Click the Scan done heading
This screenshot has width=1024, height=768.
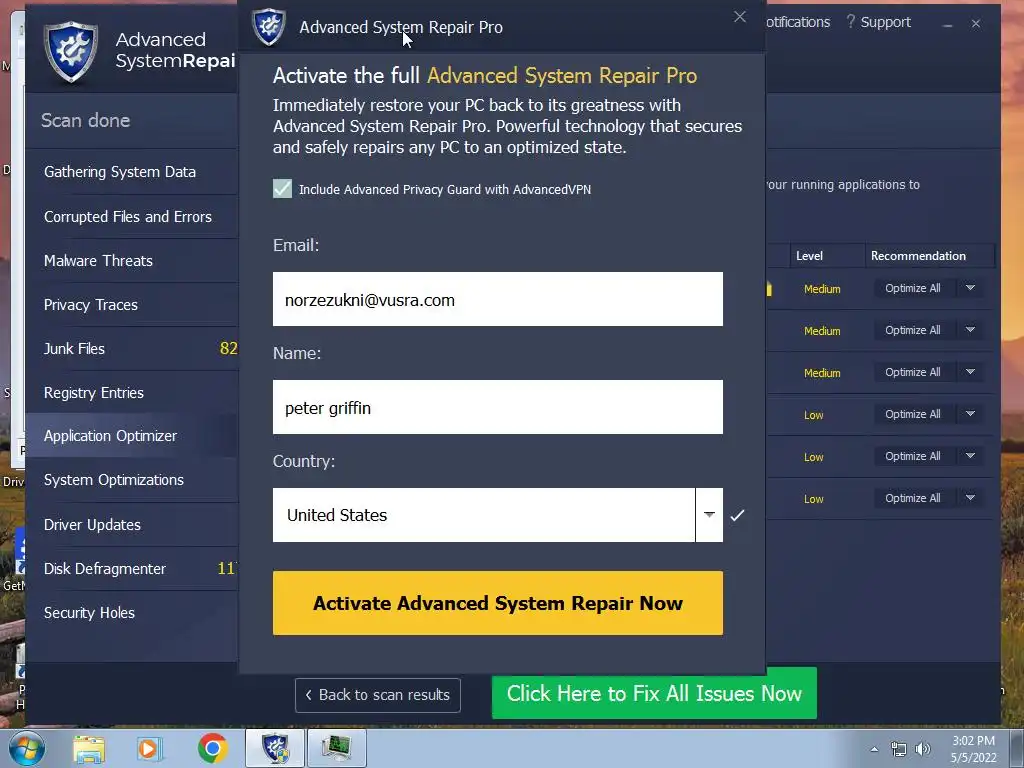pos(86,120)
